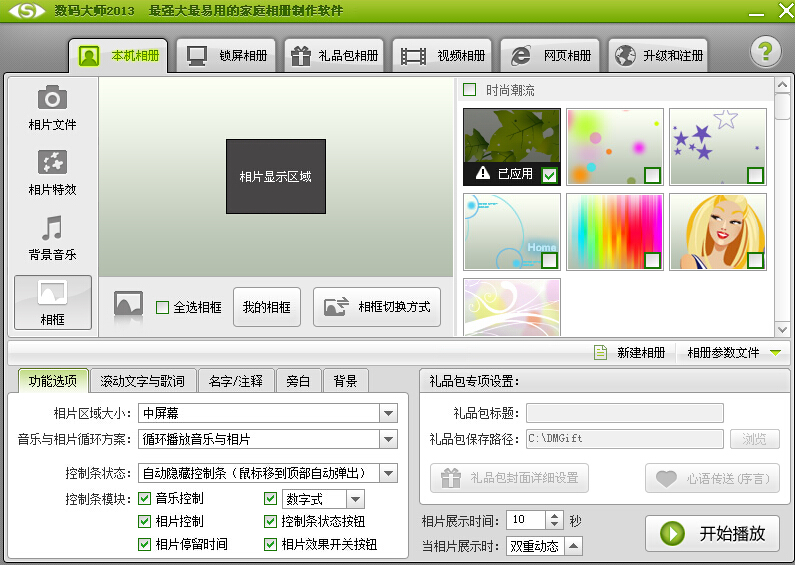Enable the 时尚潮流 category checkbox
The image size is (795, 565).
tap(470, 90)
